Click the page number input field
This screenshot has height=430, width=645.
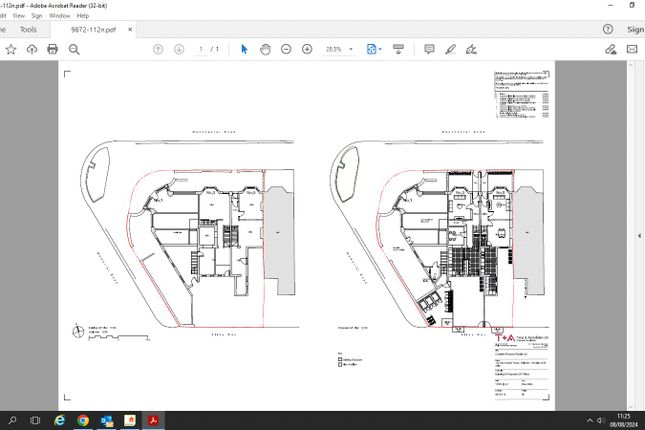tap(201, 49)
